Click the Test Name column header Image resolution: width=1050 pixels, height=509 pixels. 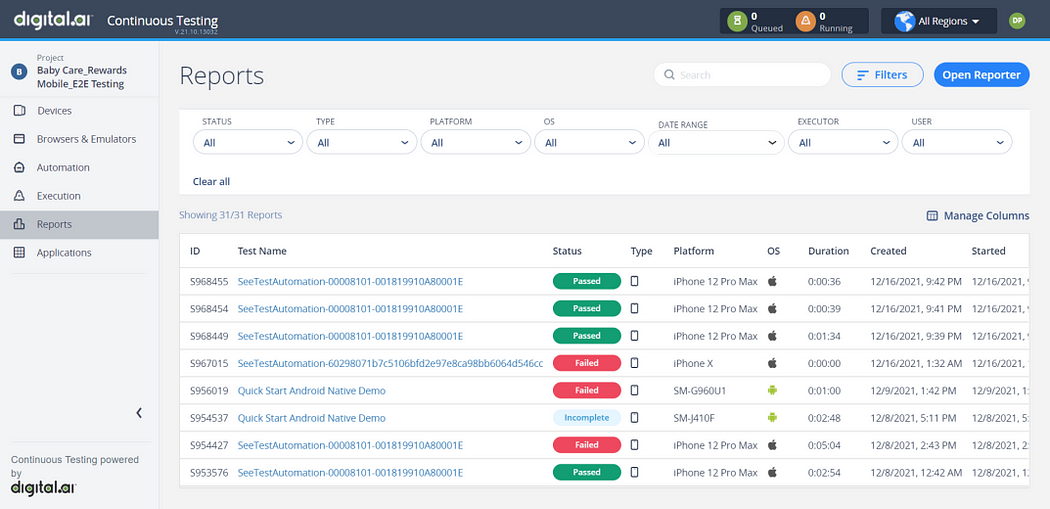coord(262,251)
